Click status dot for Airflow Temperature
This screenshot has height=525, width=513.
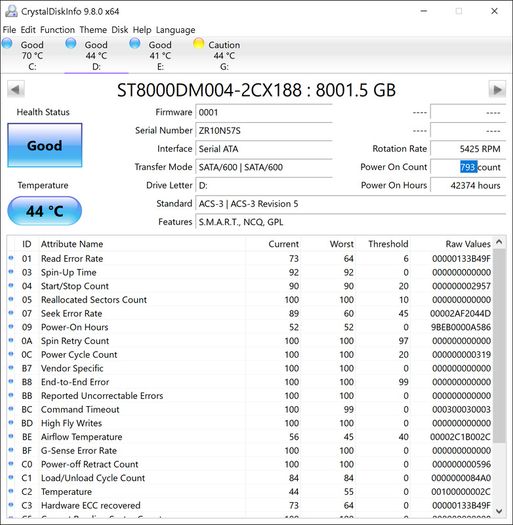(11, 436)
